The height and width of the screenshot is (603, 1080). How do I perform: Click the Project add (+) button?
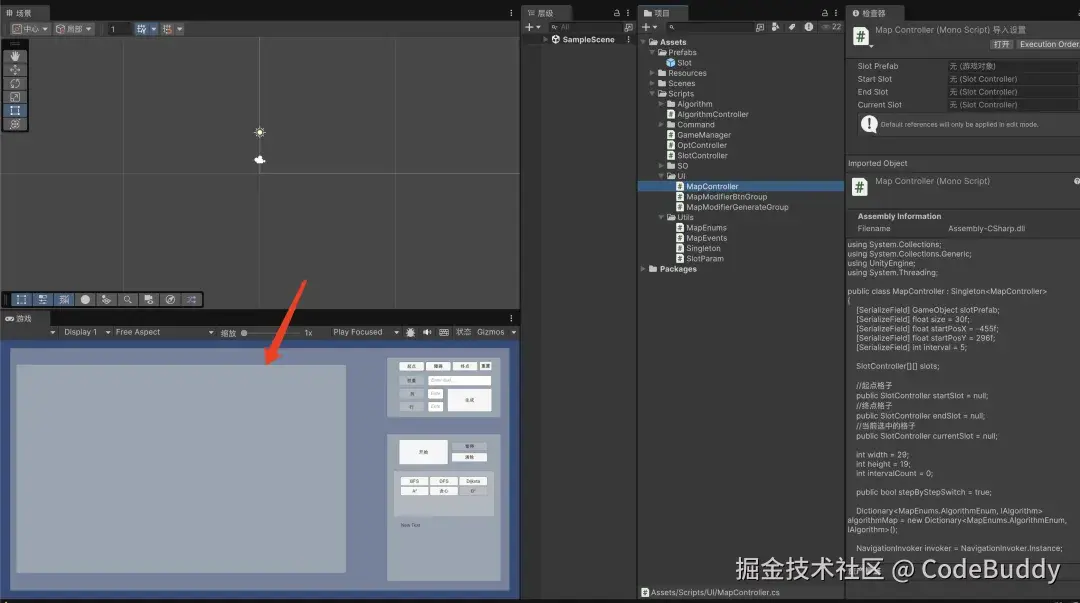coord(649,27)
